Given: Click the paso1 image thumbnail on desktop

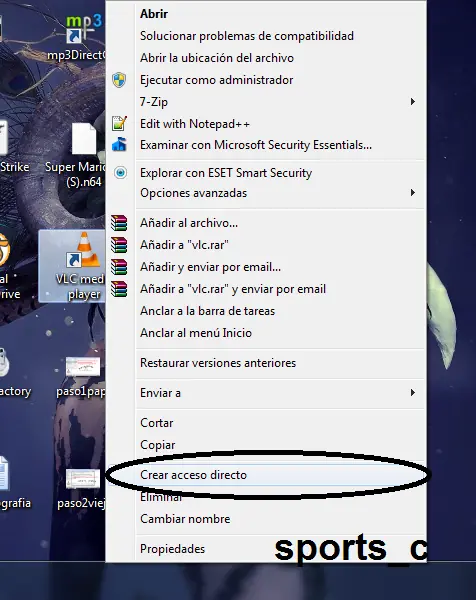Looking at the screenshot, I should click(x=83, y=367).
